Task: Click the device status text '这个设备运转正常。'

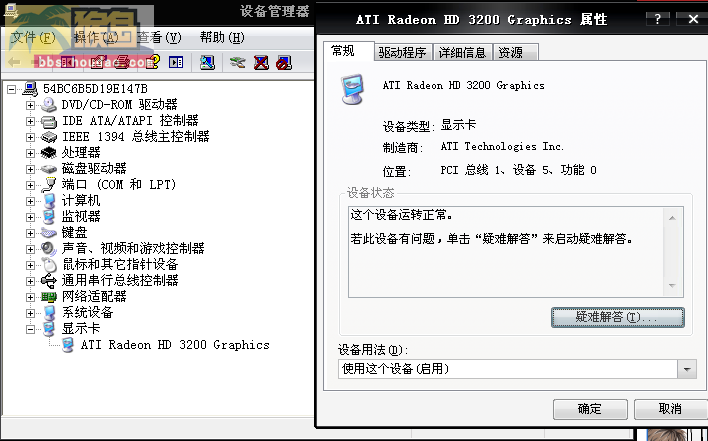Action: pyautogui.click(x=402, y=215)
